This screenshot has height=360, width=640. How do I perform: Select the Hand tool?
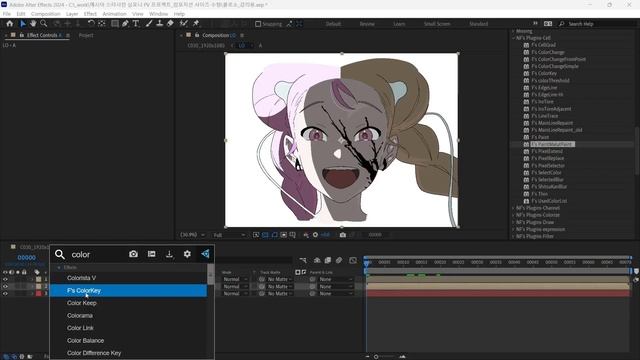pyautogui.click(x=33, y=24)
